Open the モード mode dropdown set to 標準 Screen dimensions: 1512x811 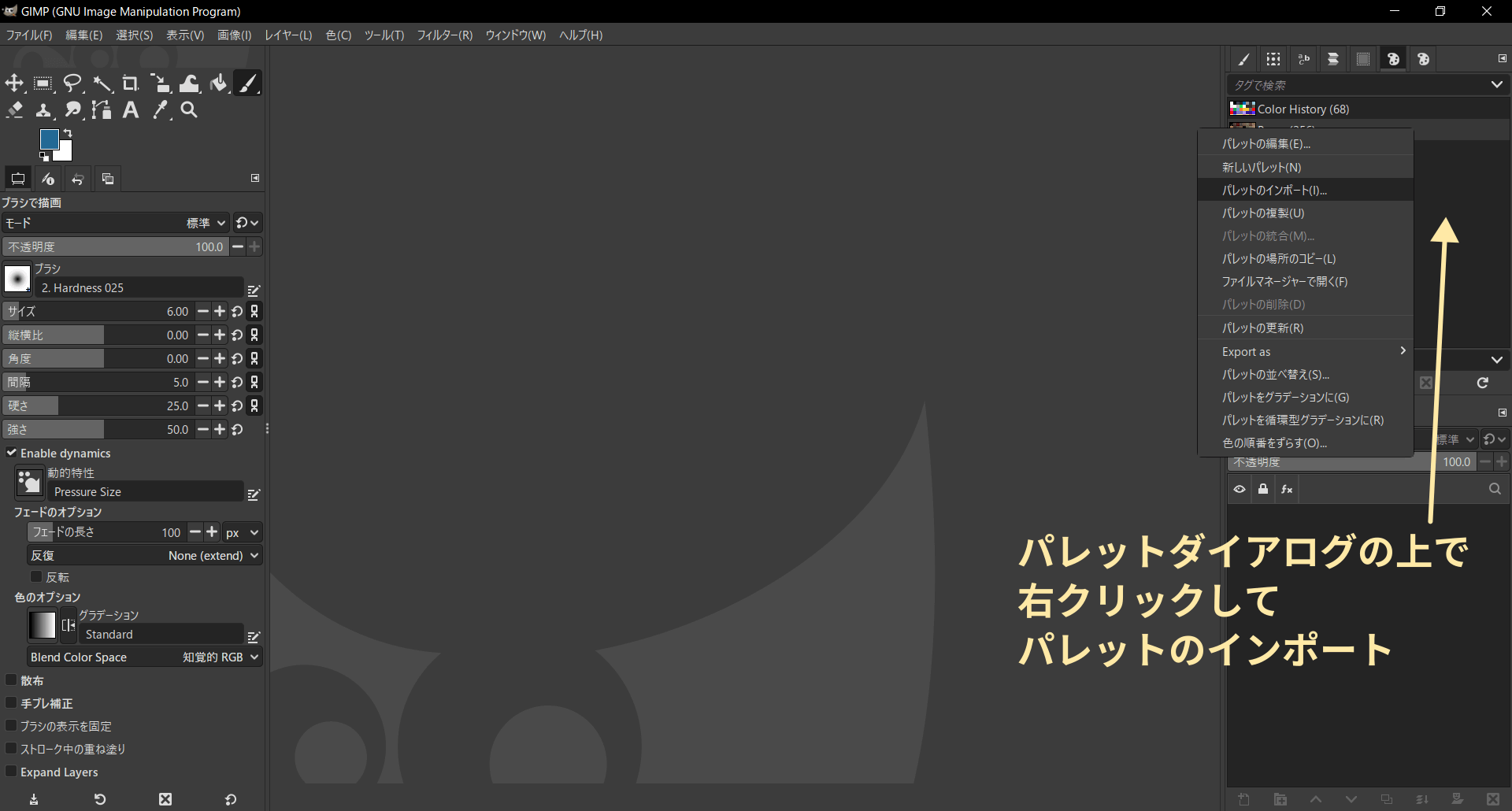click(116, 223)
